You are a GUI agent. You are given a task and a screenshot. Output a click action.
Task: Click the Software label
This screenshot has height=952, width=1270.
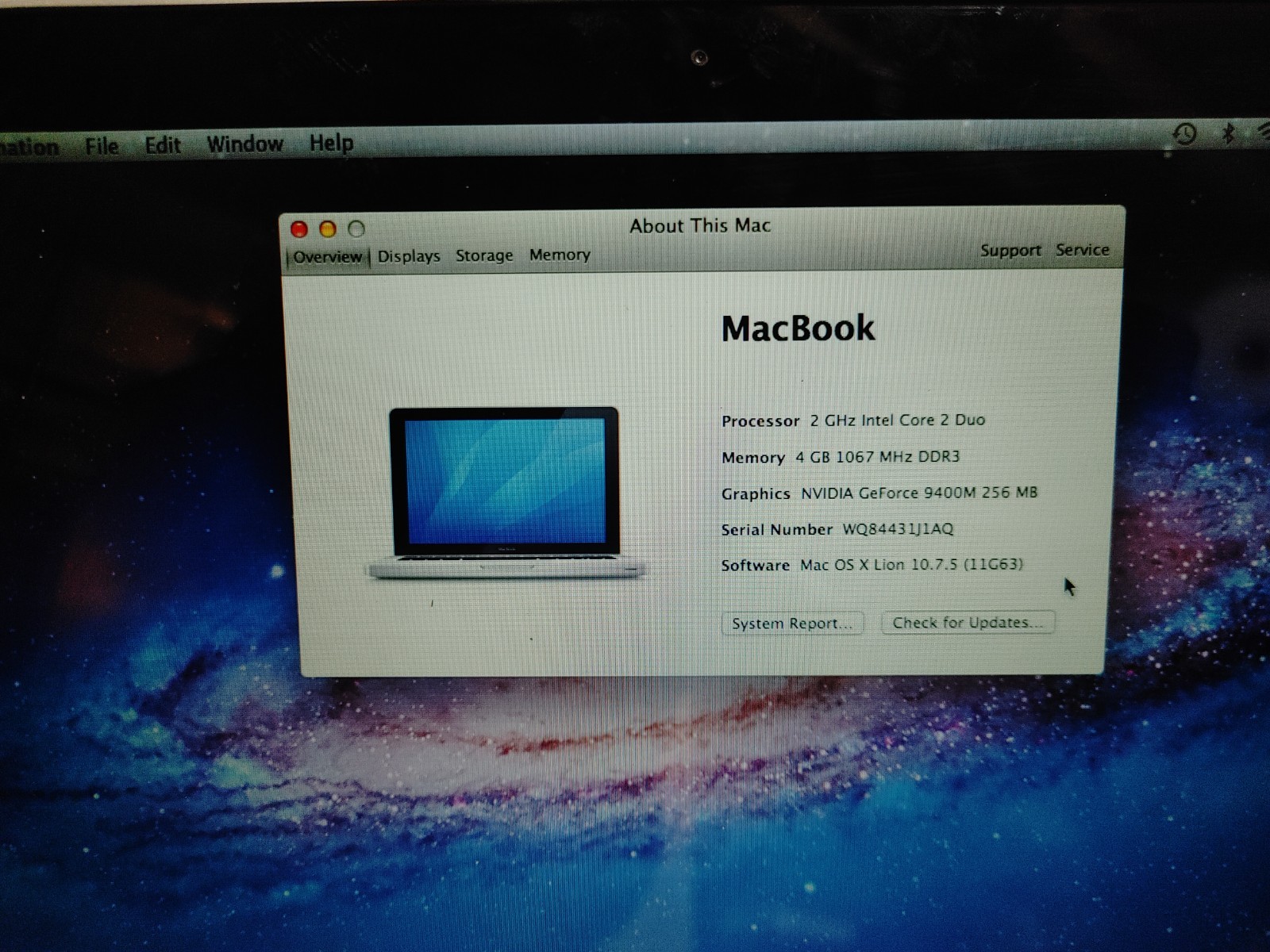click(x=756, y=566)
